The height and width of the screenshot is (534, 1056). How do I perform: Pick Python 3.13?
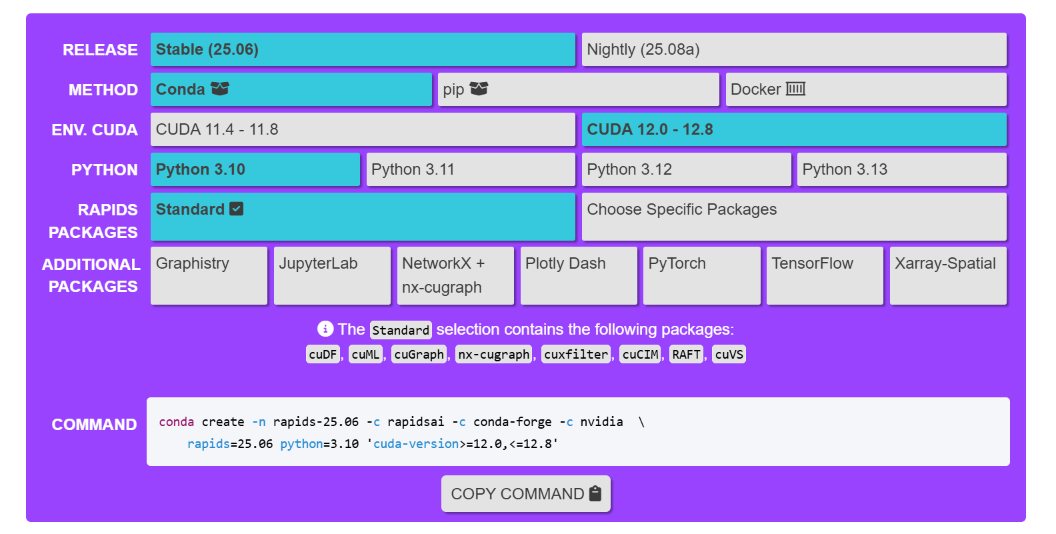coord(902,170)
